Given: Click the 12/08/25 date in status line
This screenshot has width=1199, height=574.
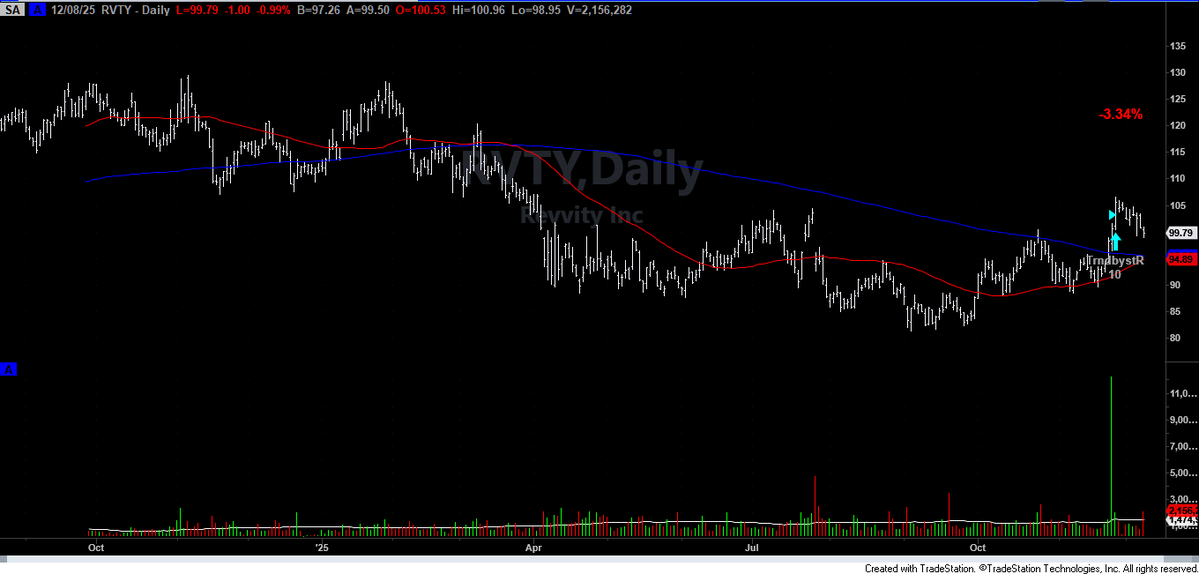Looking at the screenshot, I should tap(73, 10).
